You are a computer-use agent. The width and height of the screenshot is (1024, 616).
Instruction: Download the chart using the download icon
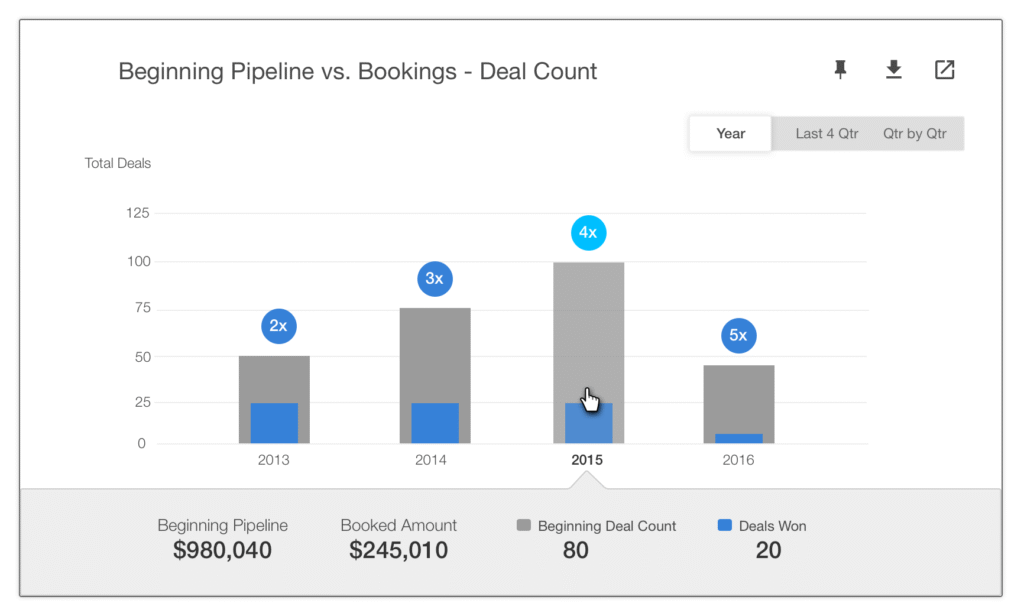coord(893,69)
